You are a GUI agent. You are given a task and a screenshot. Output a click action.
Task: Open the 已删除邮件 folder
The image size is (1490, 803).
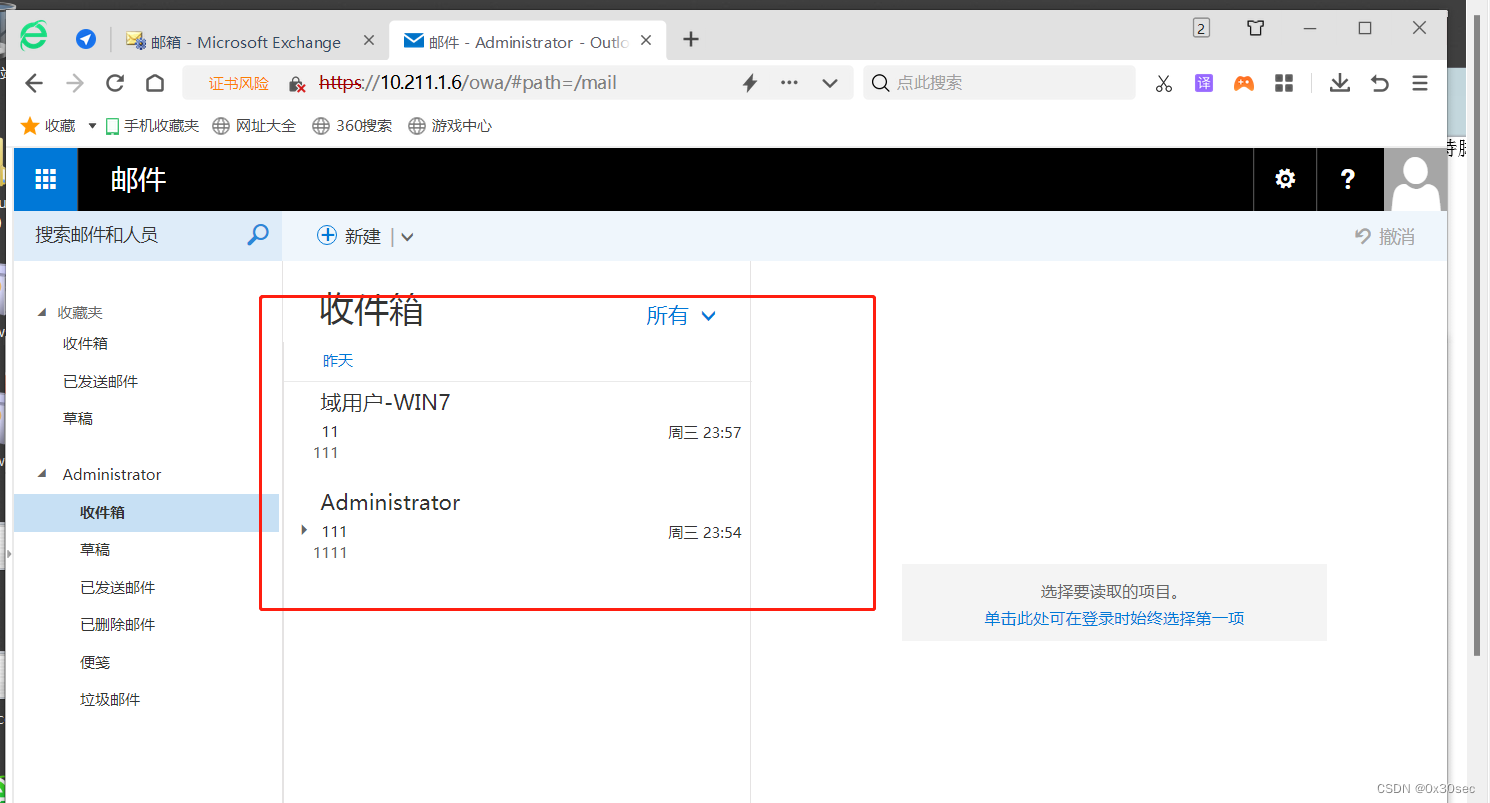(117, 624)
